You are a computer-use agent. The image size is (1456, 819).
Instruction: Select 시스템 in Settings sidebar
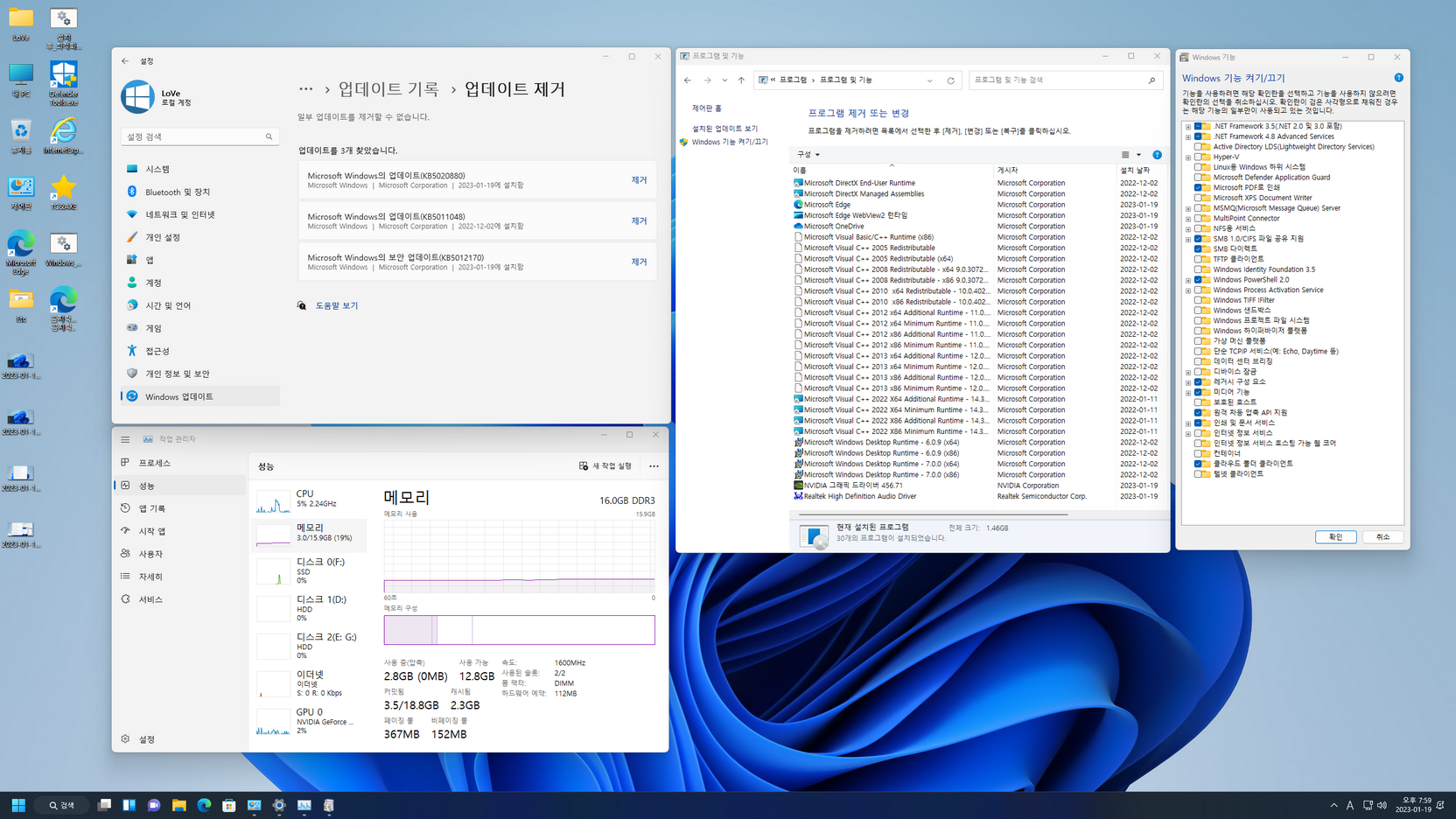pos(199,169)
